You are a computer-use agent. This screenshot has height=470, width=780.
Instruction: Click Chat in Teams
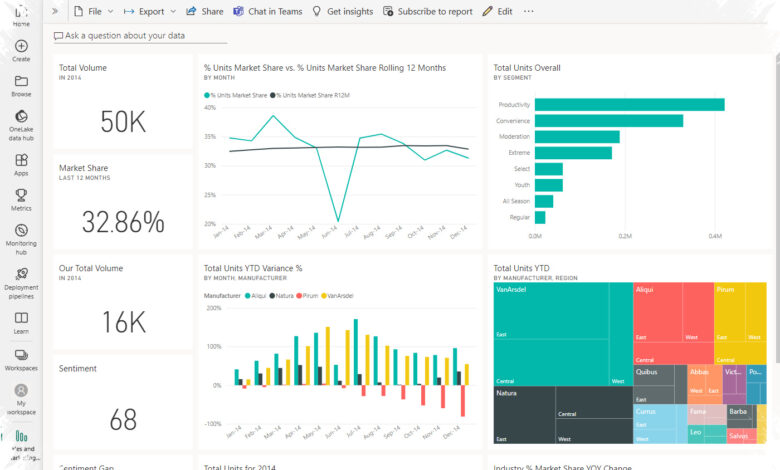coord(268,11)
